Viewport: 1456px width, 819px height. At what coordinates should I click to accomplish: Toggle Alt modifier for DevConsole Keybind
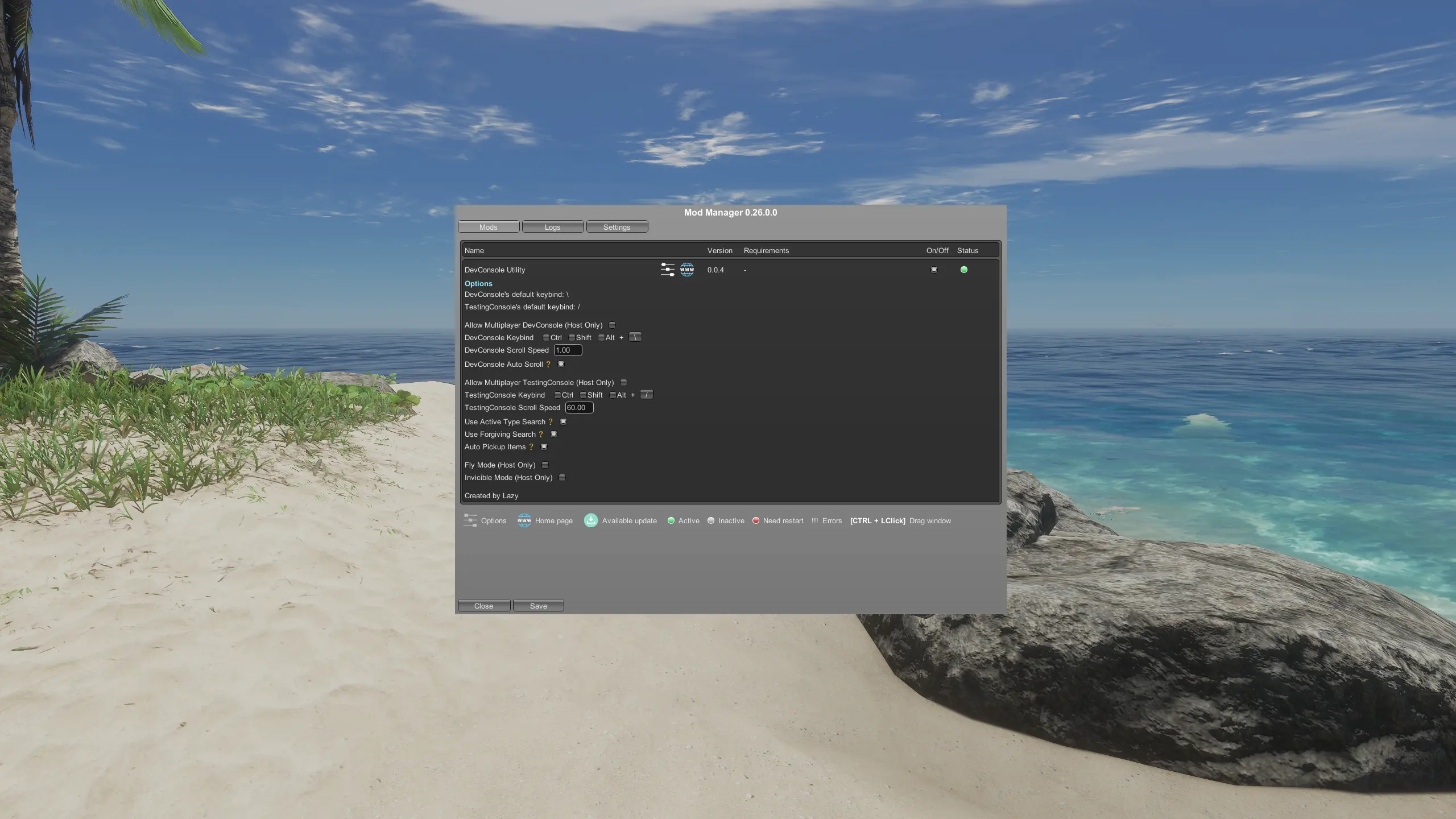[601, 338]
